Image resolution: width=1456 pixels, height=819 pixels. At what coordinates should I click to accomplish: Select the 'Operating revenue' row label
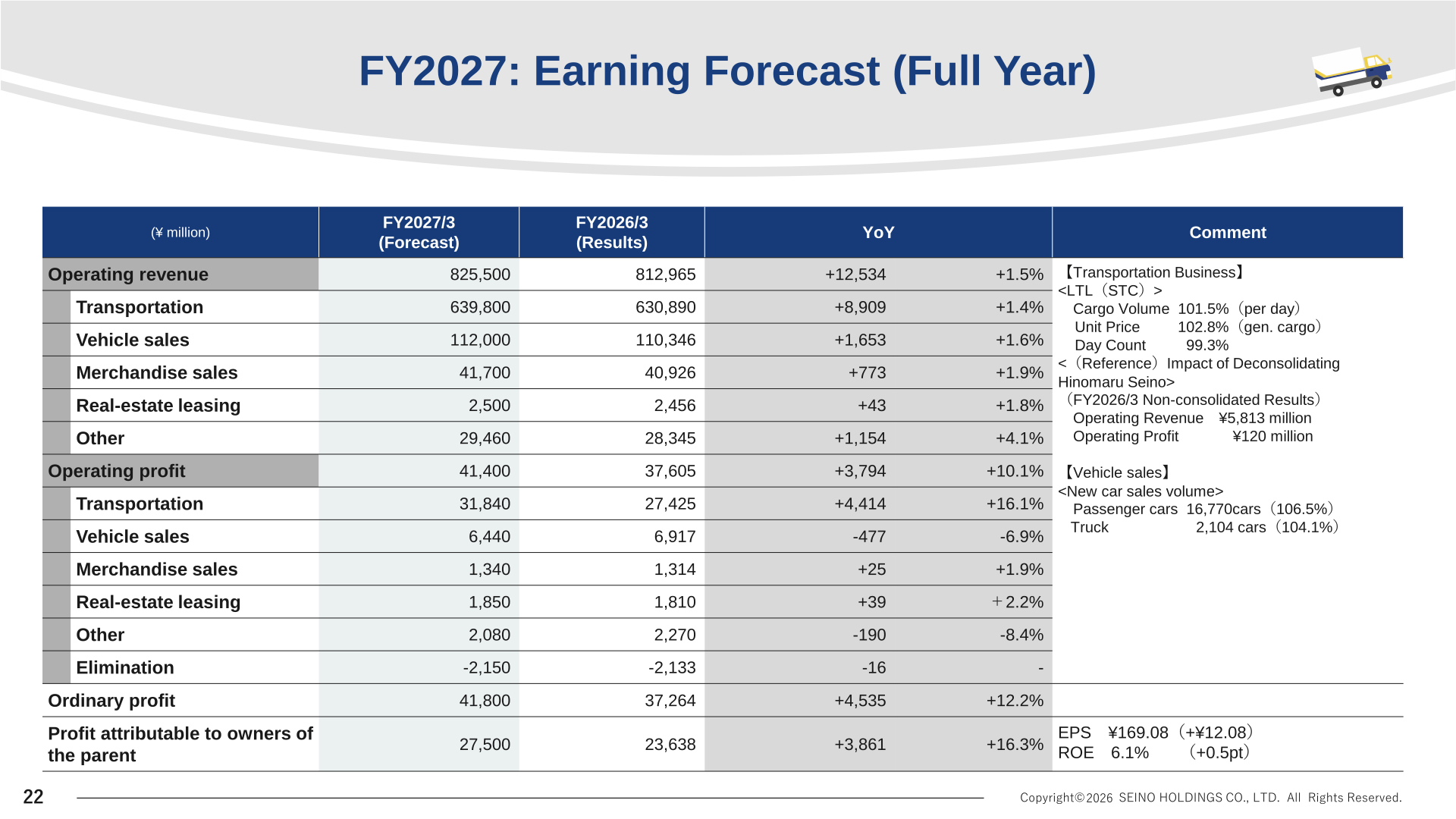128,275
